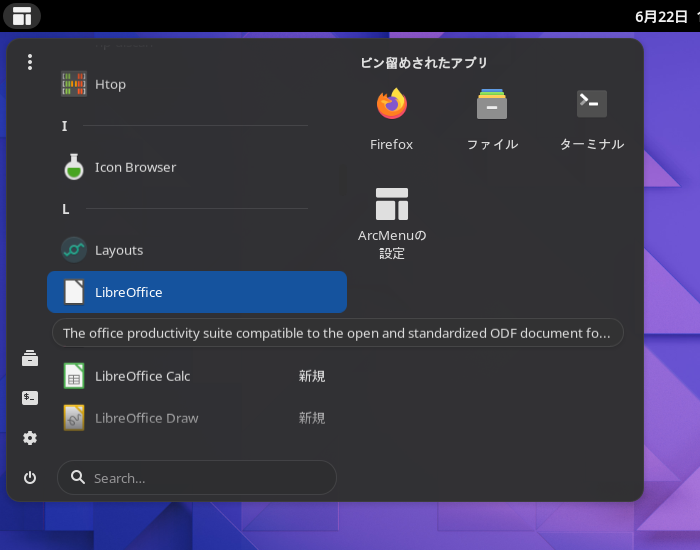Click the Htop app icon
This screenshot has height=550, width=700.
[74, 84]
